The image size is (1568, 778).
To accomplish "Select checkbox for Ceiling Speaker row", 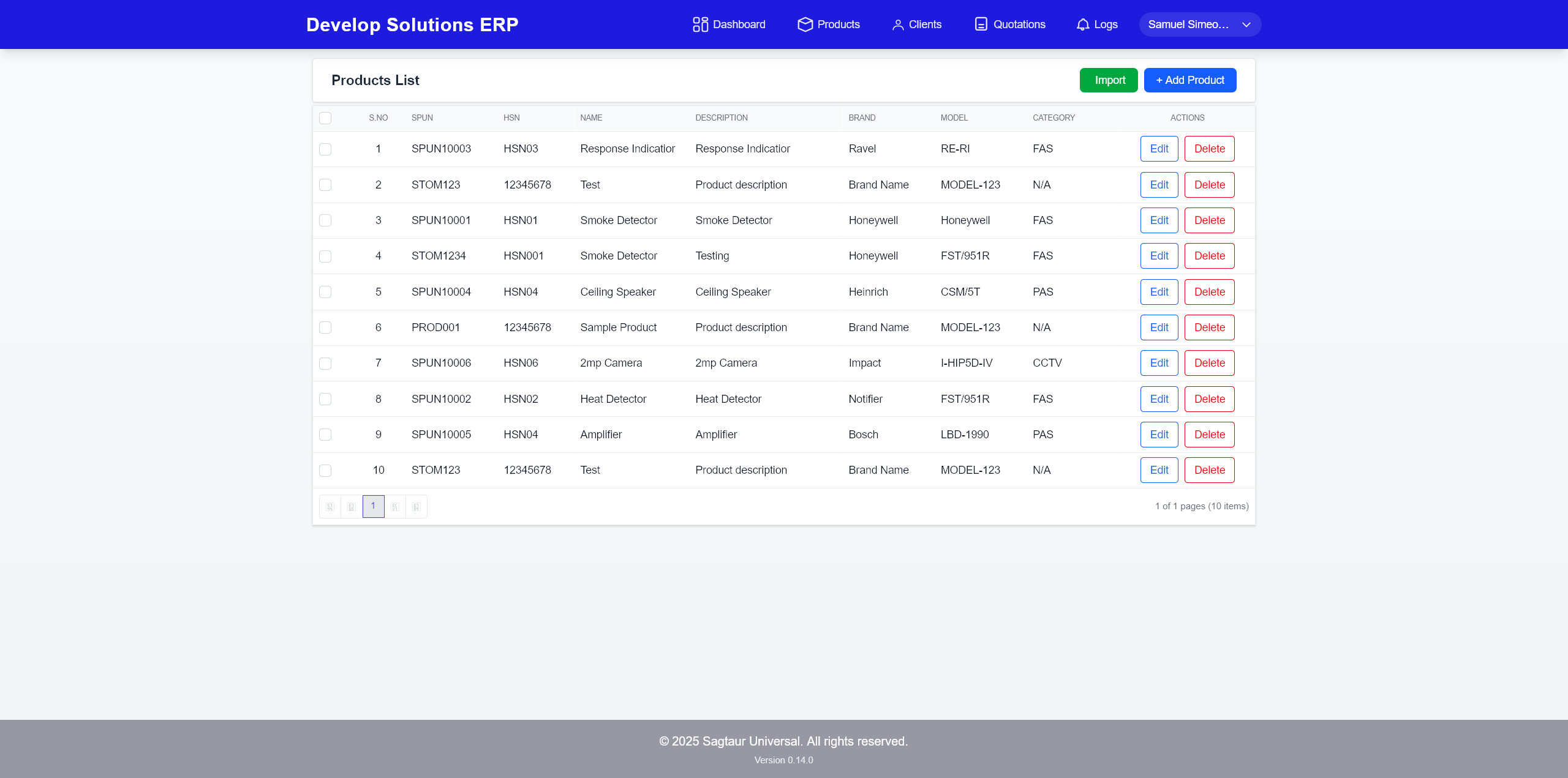I will [325, 292].
